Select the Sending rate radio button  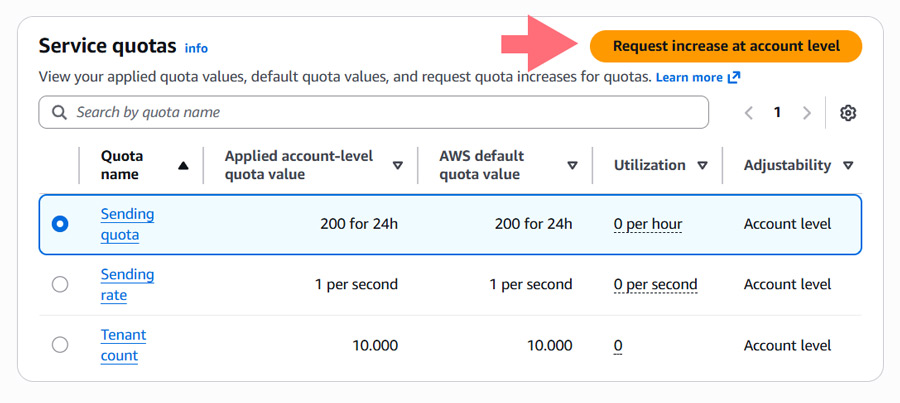click(60, 285)
